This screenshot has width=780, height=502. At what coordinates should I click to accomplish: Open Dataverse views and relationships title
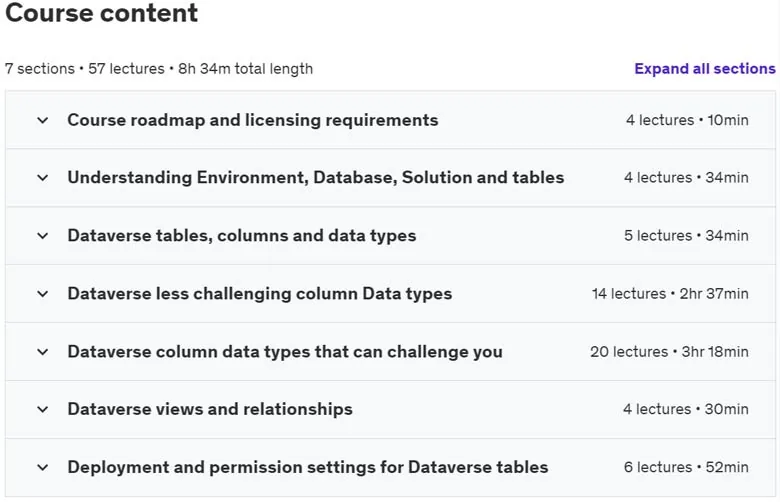[x=210, y=409]
